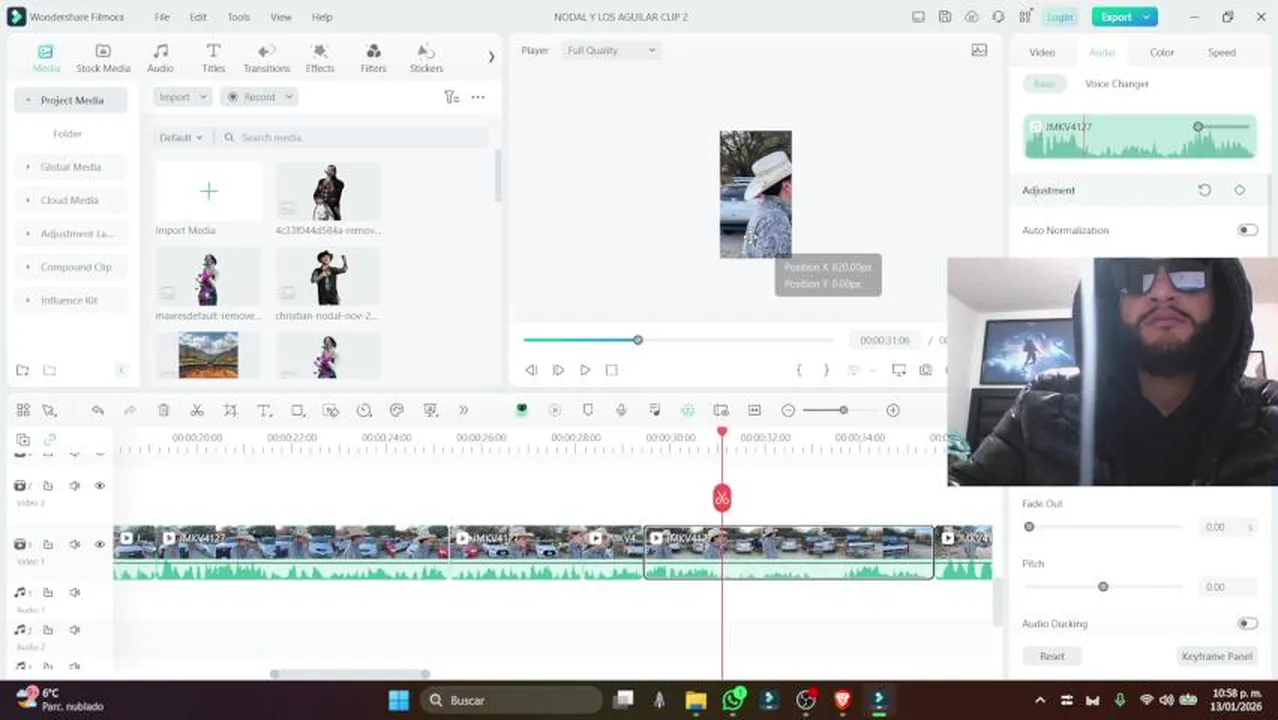The image size is (1278, 720).
Task: Click the Reset button at panel bottom
Action: (1052, 656)
